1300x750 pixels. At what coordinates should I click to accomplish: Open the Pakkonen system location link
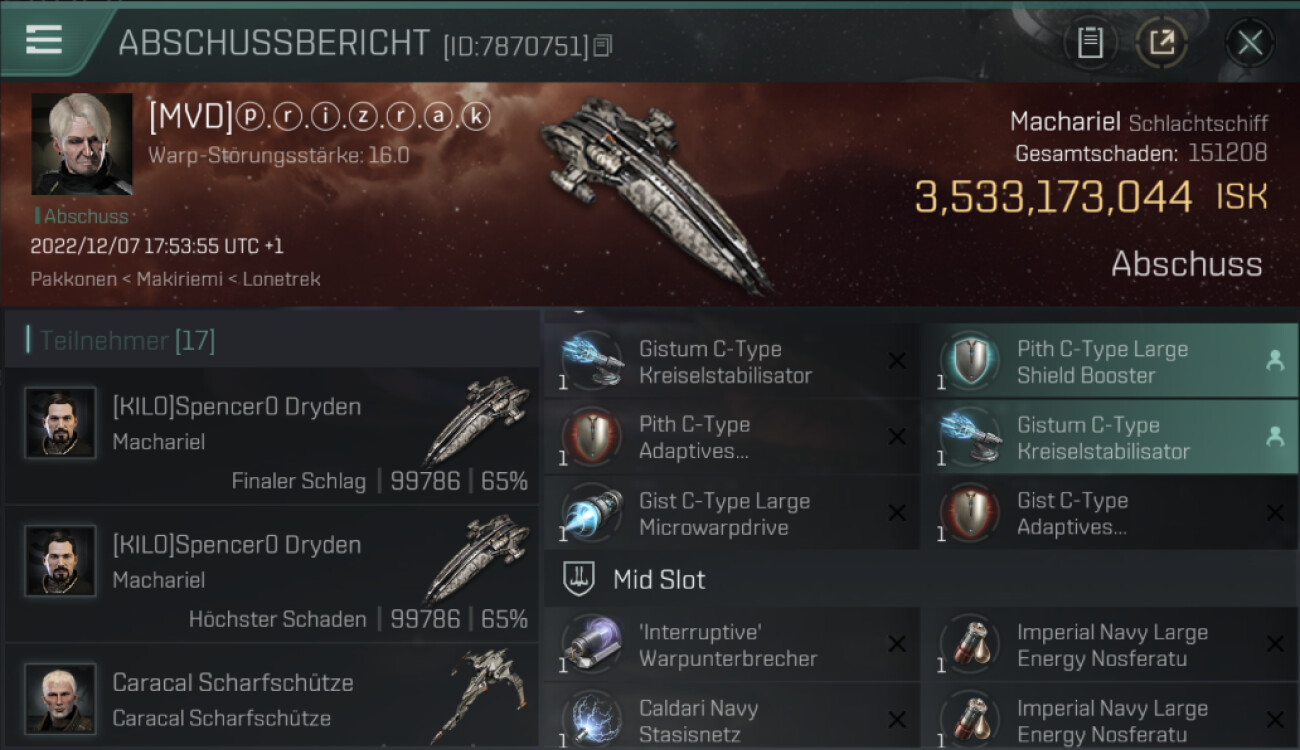coord(73,279)
